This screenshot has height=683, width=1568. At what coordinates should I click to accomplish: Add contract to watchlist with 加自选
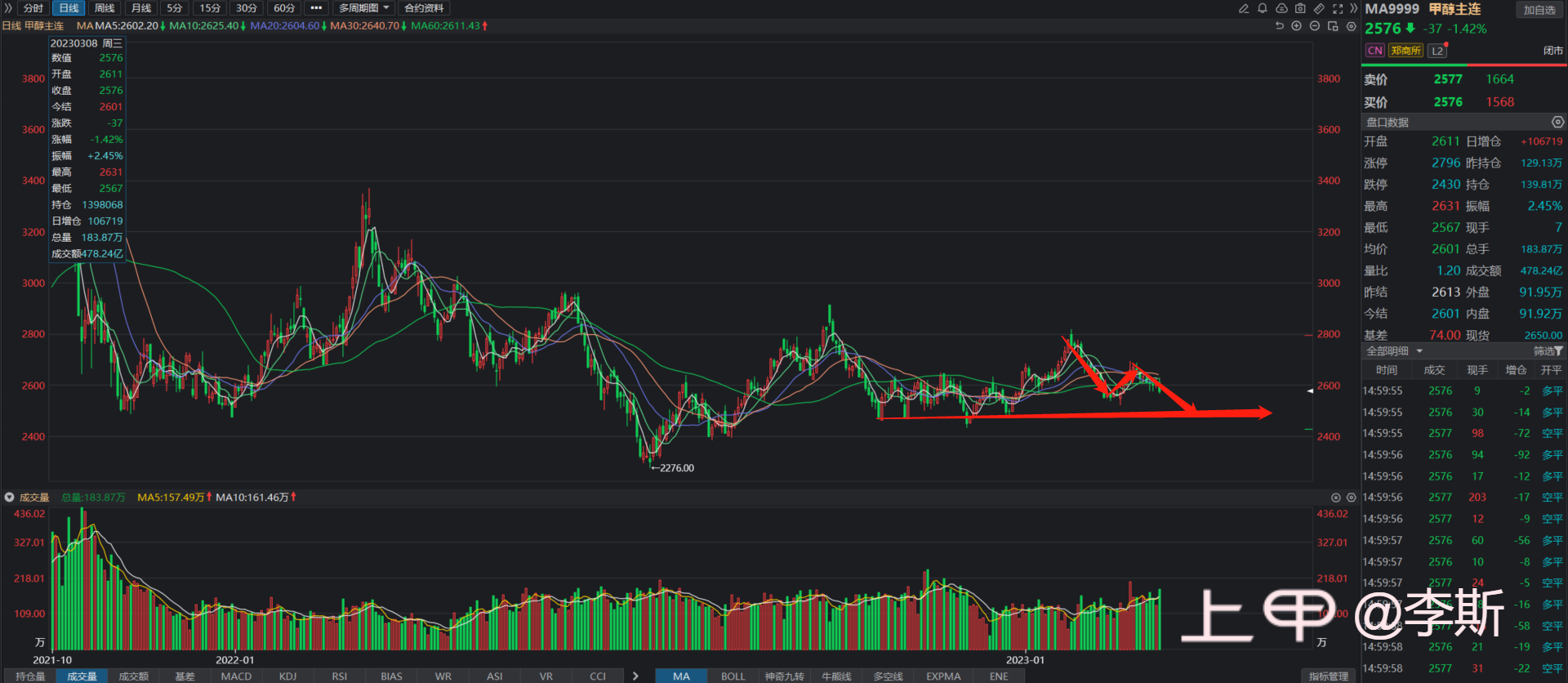1539,10
